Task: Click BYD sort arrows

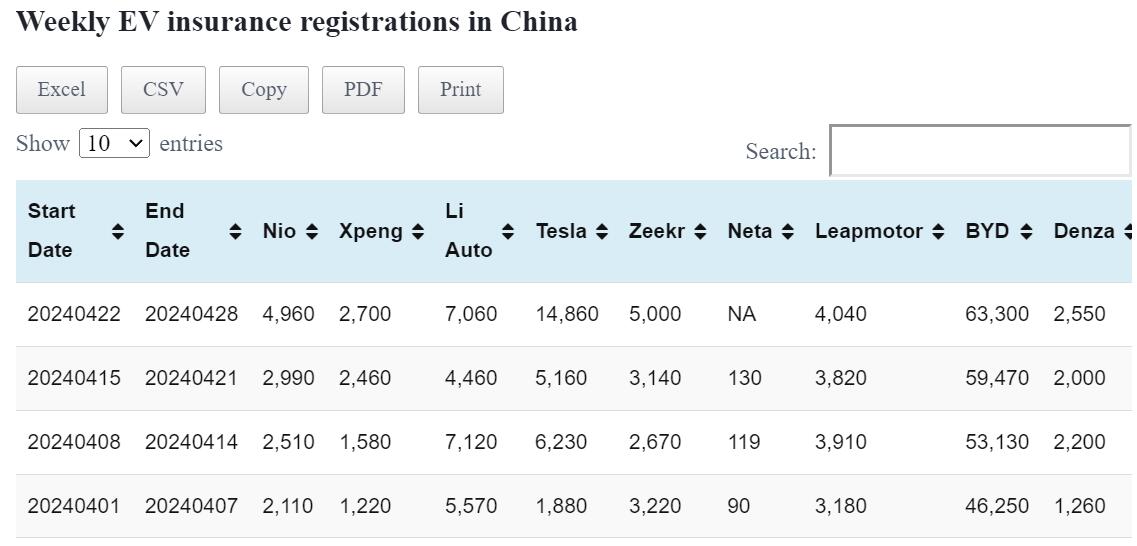Action: [x=1026, y=231]
